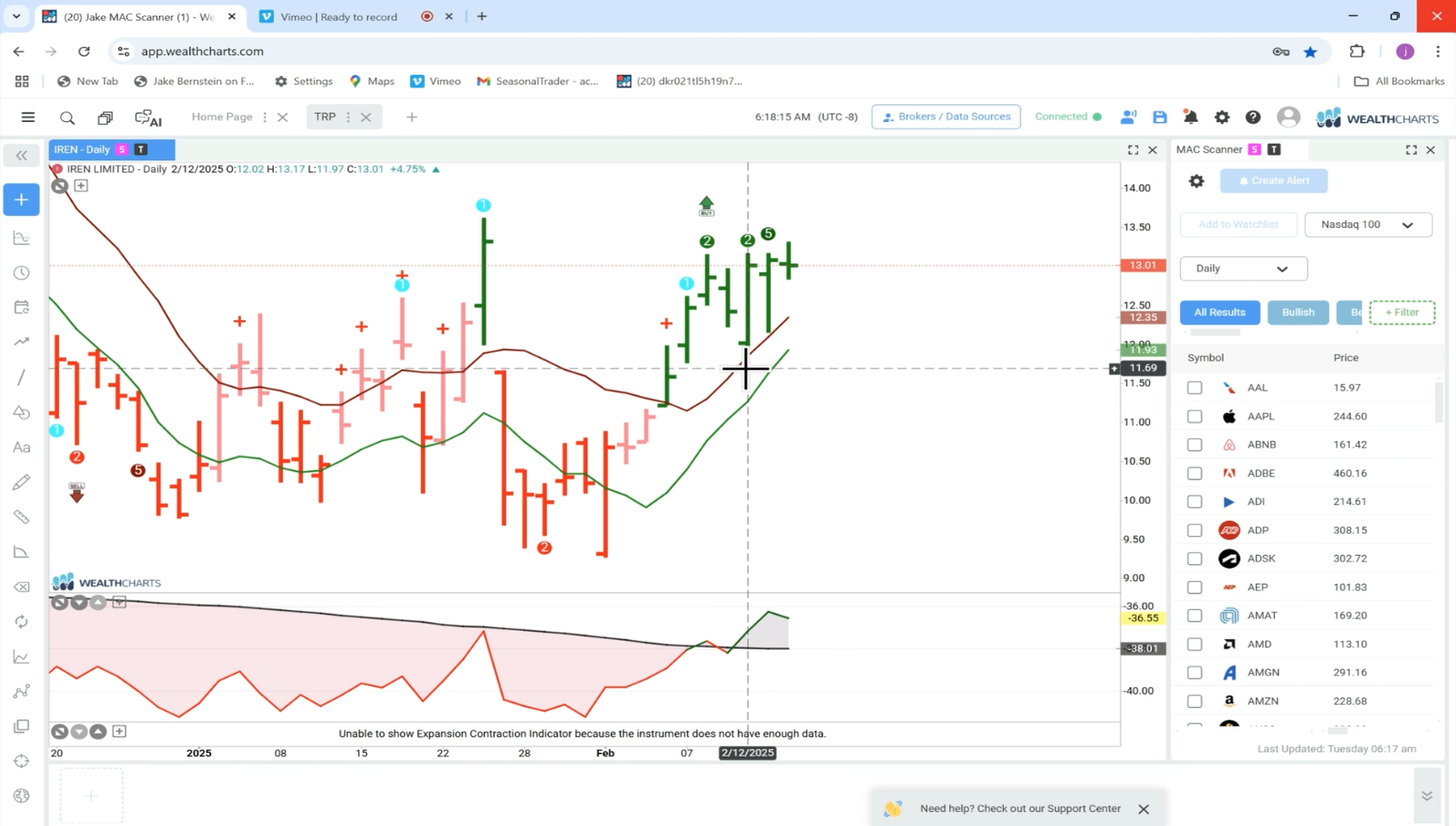
Task: Open the user account avatar
Action: (1288, 116)
